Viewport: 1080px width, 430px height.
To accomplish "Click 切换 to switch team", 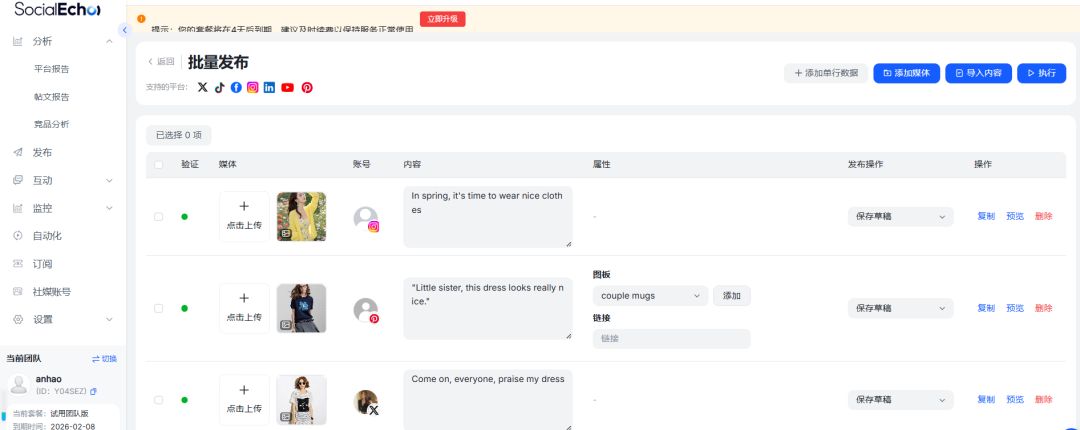I will [105, 359].
